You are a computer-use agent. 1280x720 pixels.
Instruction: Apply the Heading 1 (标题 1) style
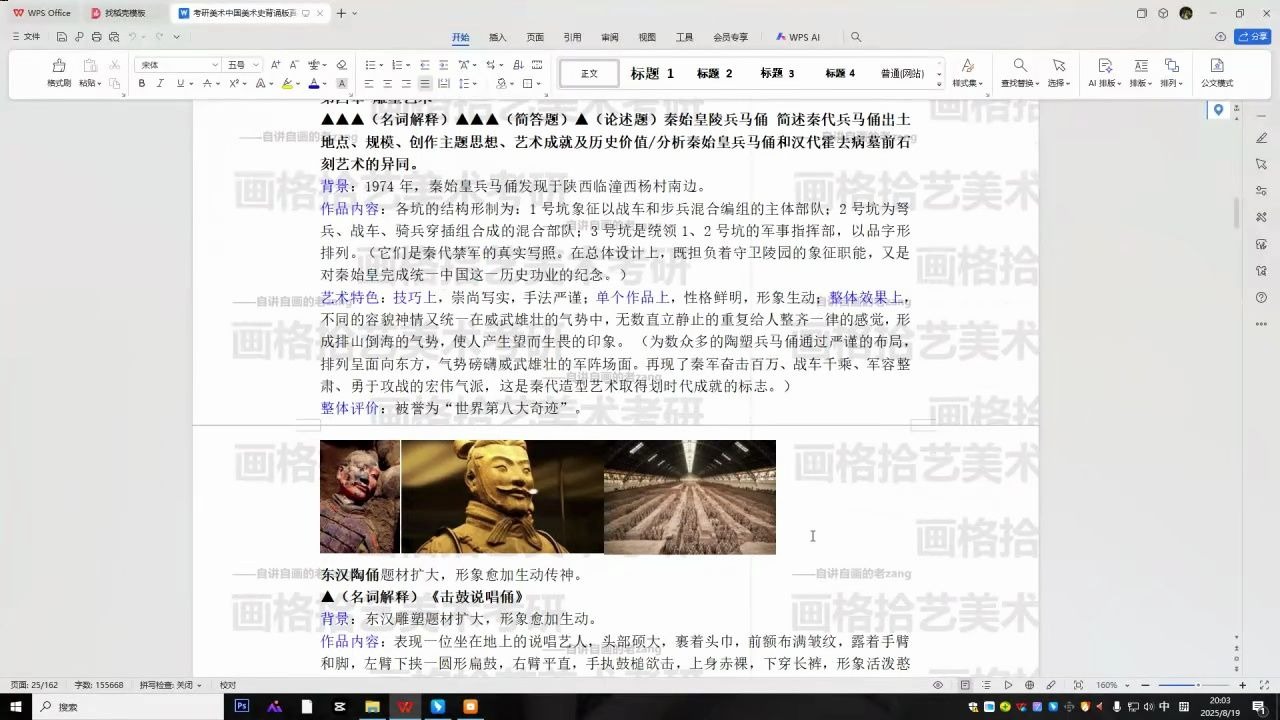click(x=652, y=73)
